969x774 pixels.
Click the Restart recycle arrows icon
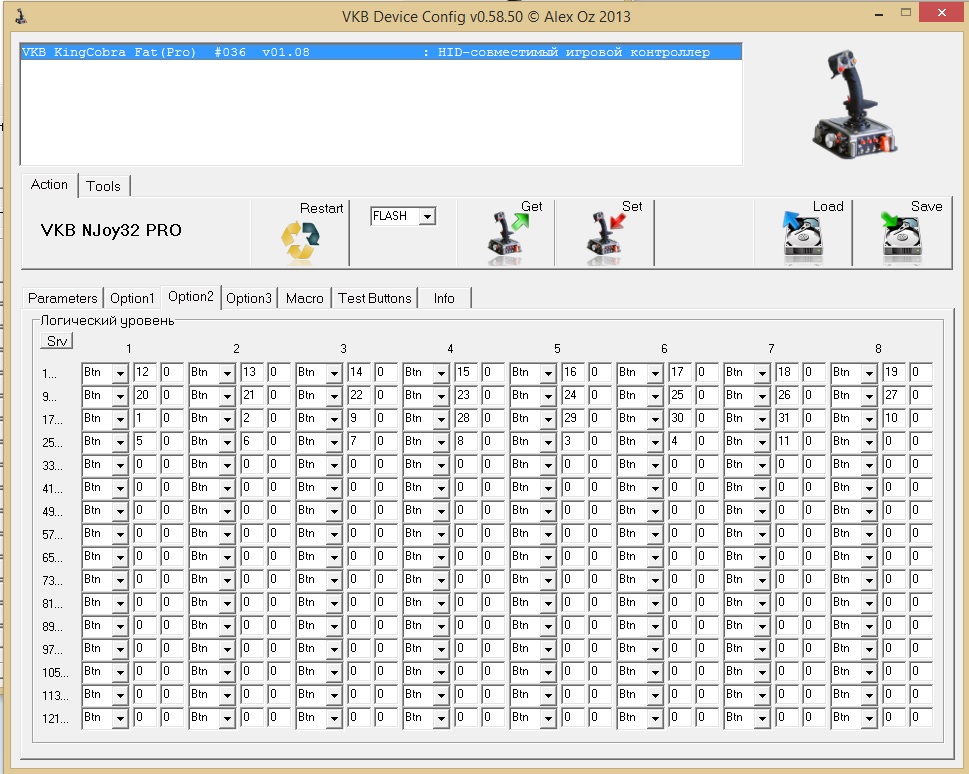(300, 242)
